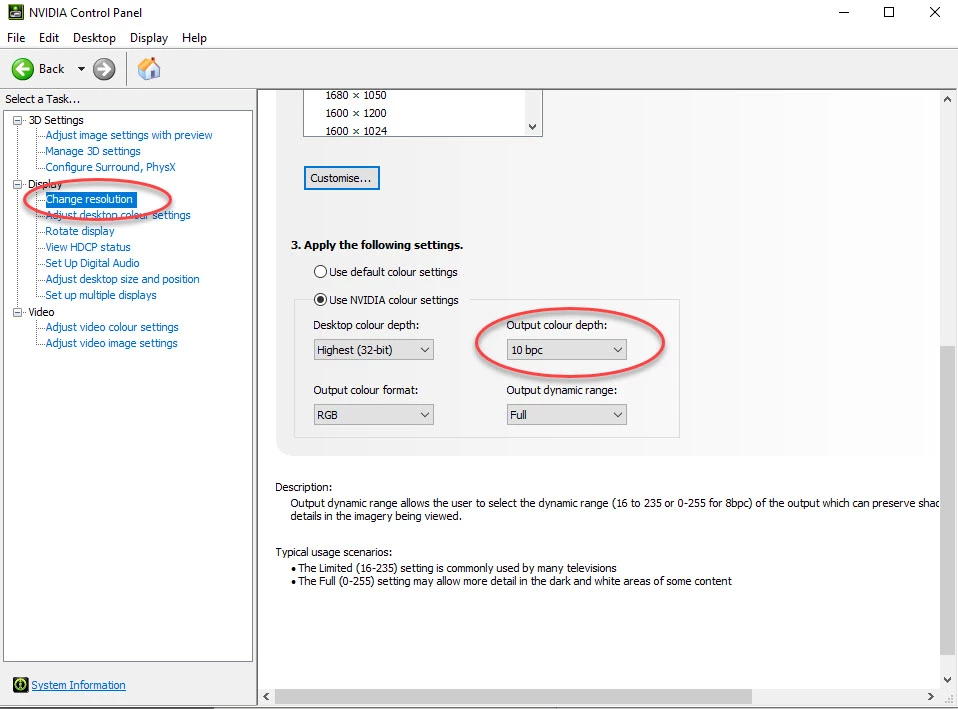Click the green Back arrow icon

point(23,69)
